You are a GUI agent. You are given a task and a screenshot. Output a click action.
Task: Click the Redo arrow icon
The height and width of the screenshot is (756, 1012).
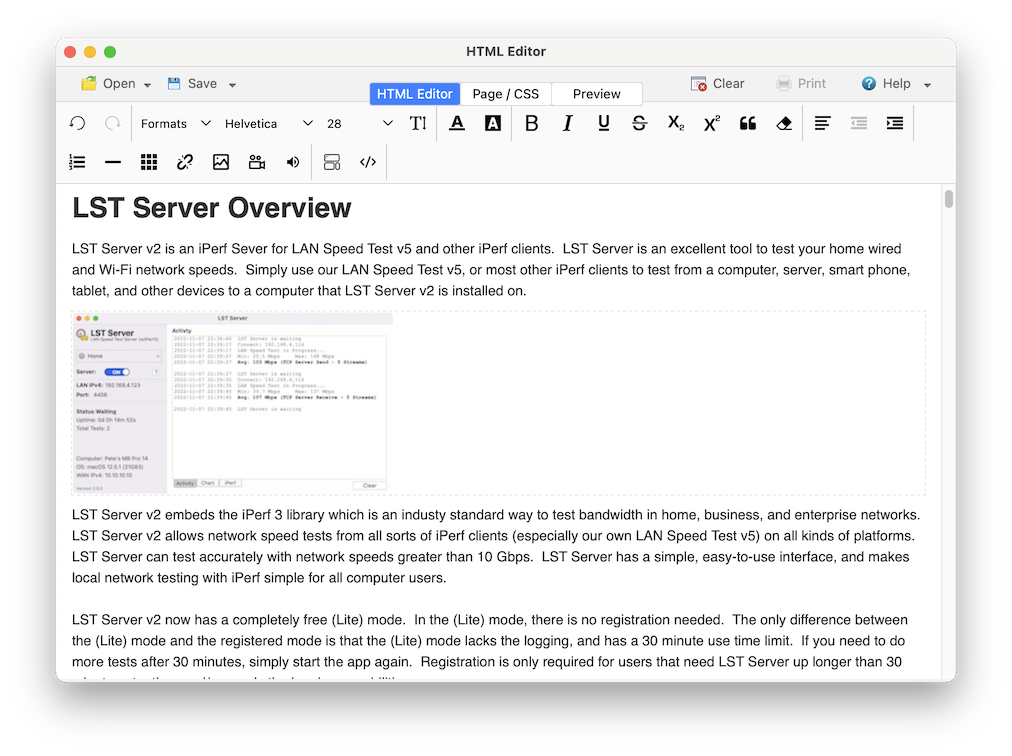pyautogui.click(x=113, y=123)
